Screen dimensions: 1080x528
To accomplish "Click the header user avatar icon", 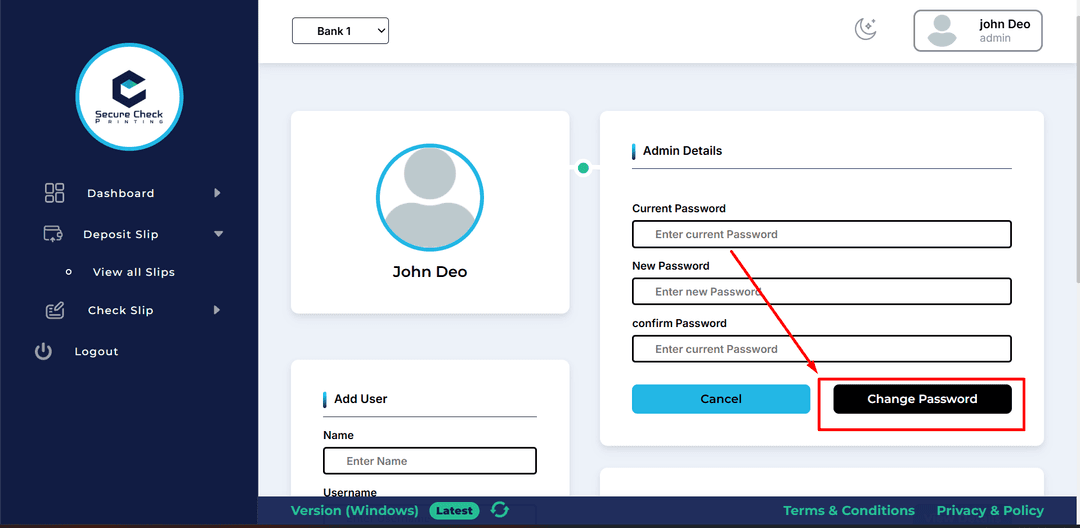I will (x=942, y=31).
